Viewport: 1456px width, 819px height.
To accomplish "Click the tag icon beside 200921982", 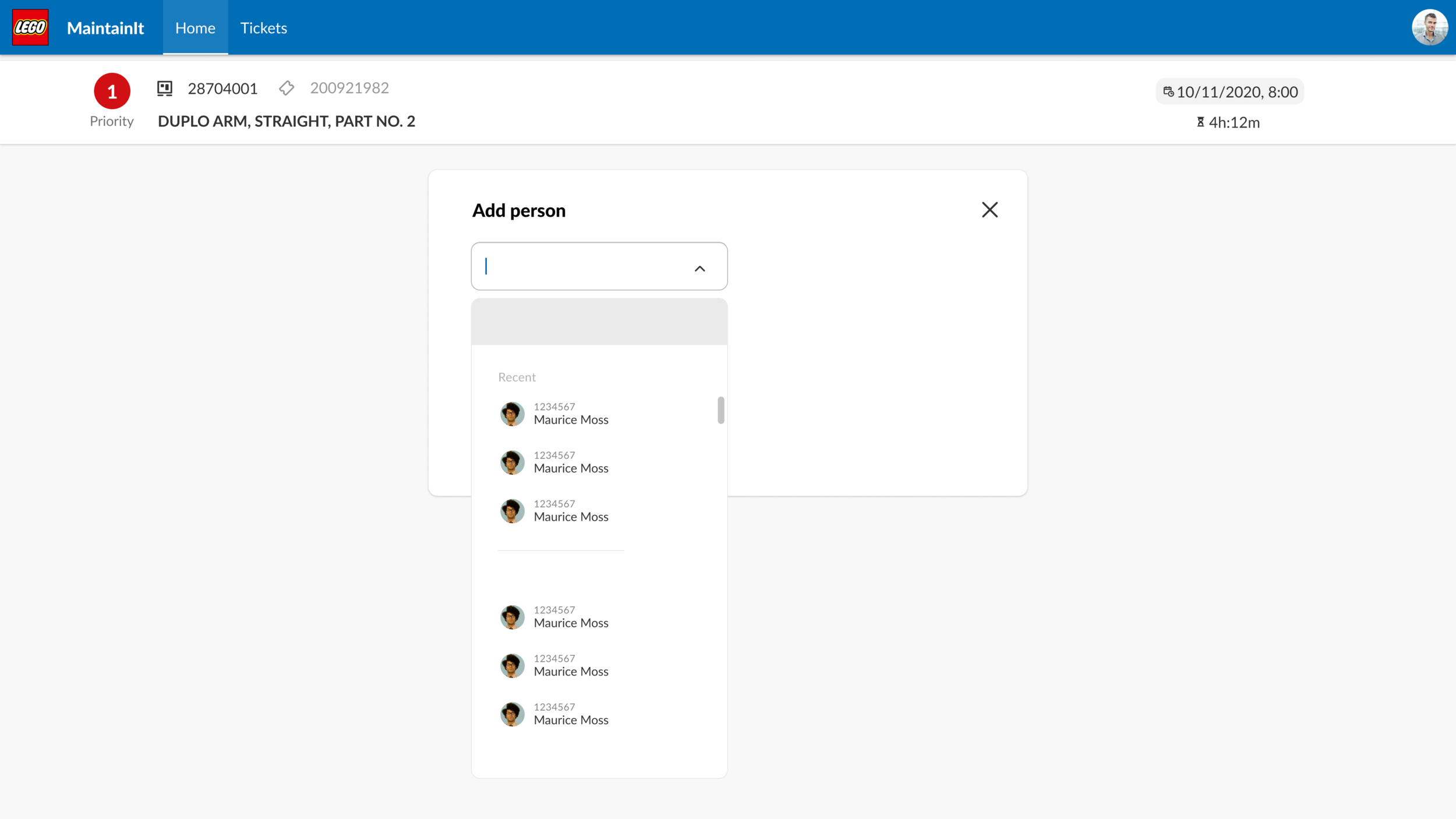I will [x=287, y=88].
